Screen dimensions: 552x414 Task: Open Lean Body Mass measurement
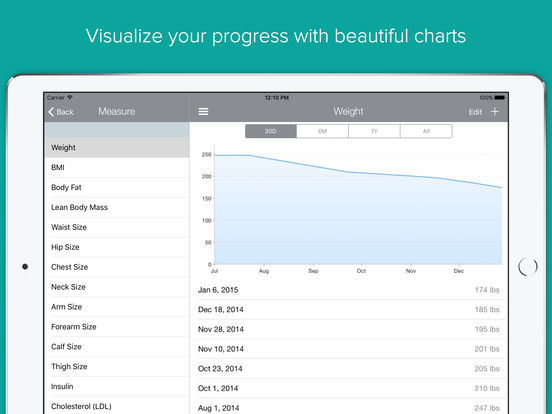coord(117,207)
